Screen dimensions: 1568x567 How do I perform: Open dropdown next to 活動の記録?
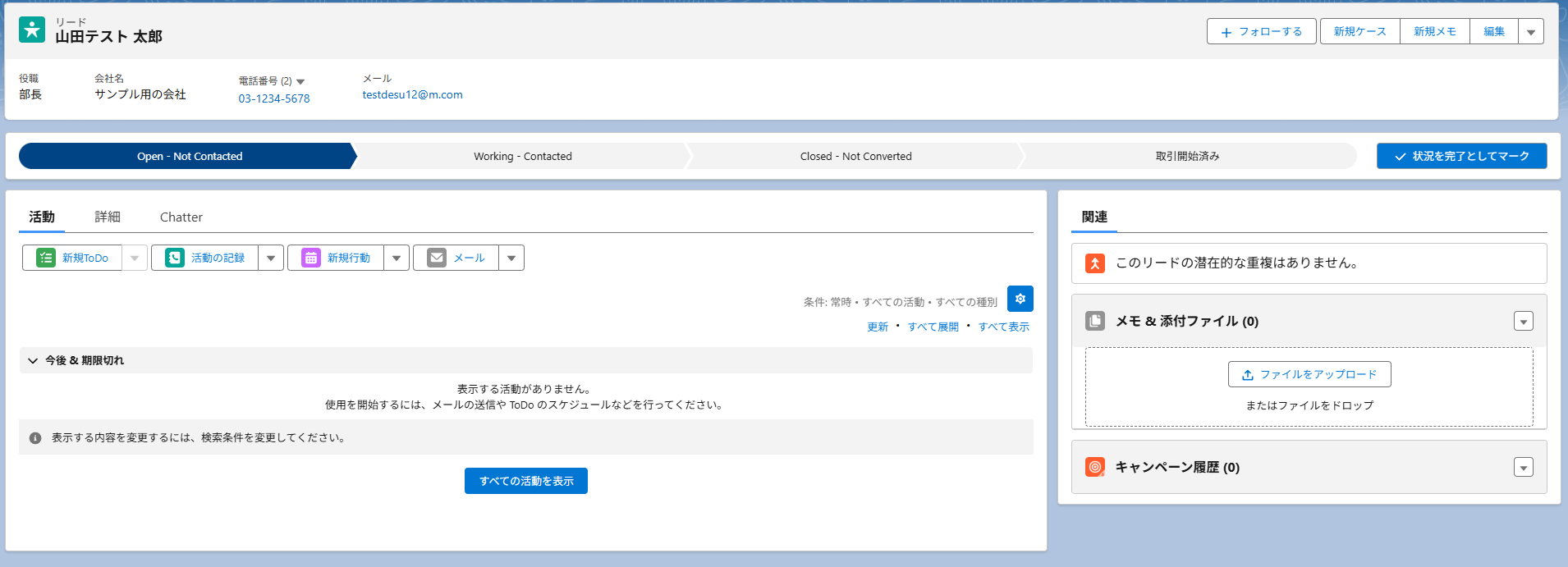271,258
